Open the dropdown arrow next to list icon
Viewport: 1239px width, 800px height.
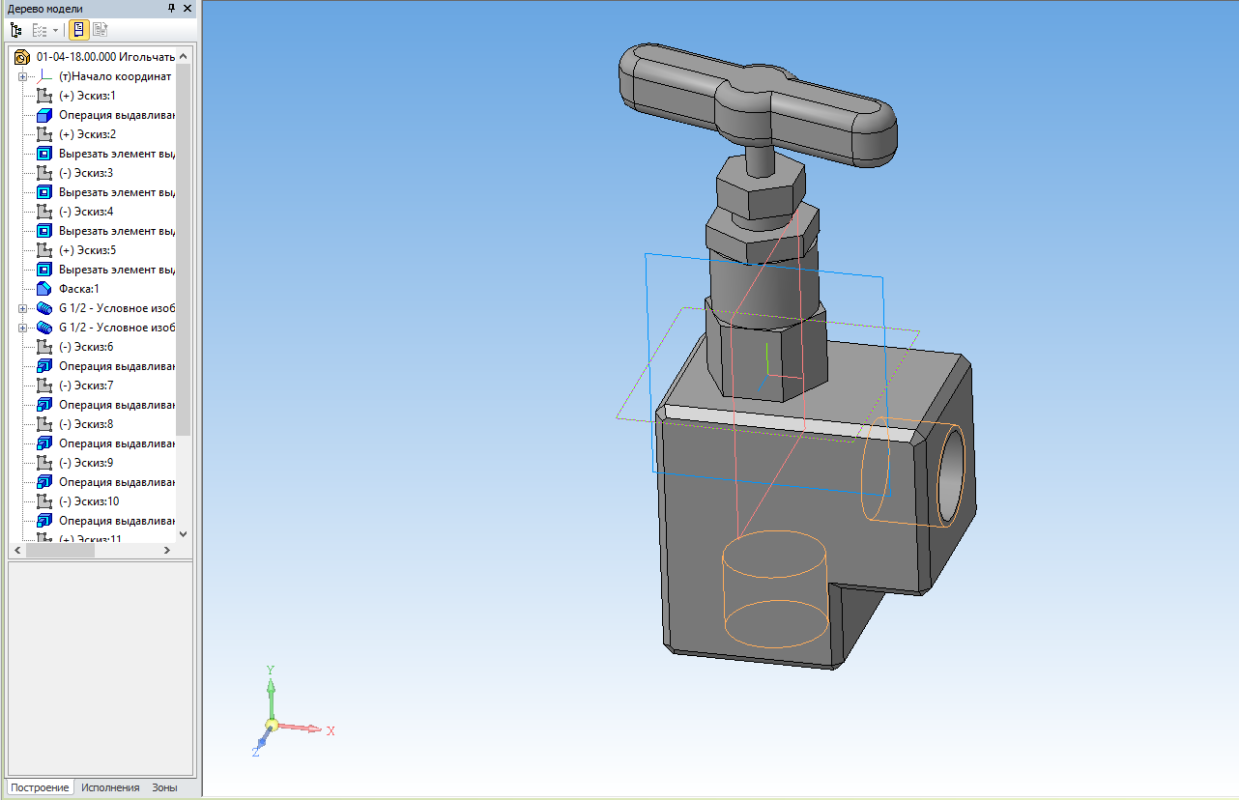click(x=56, y=30)
